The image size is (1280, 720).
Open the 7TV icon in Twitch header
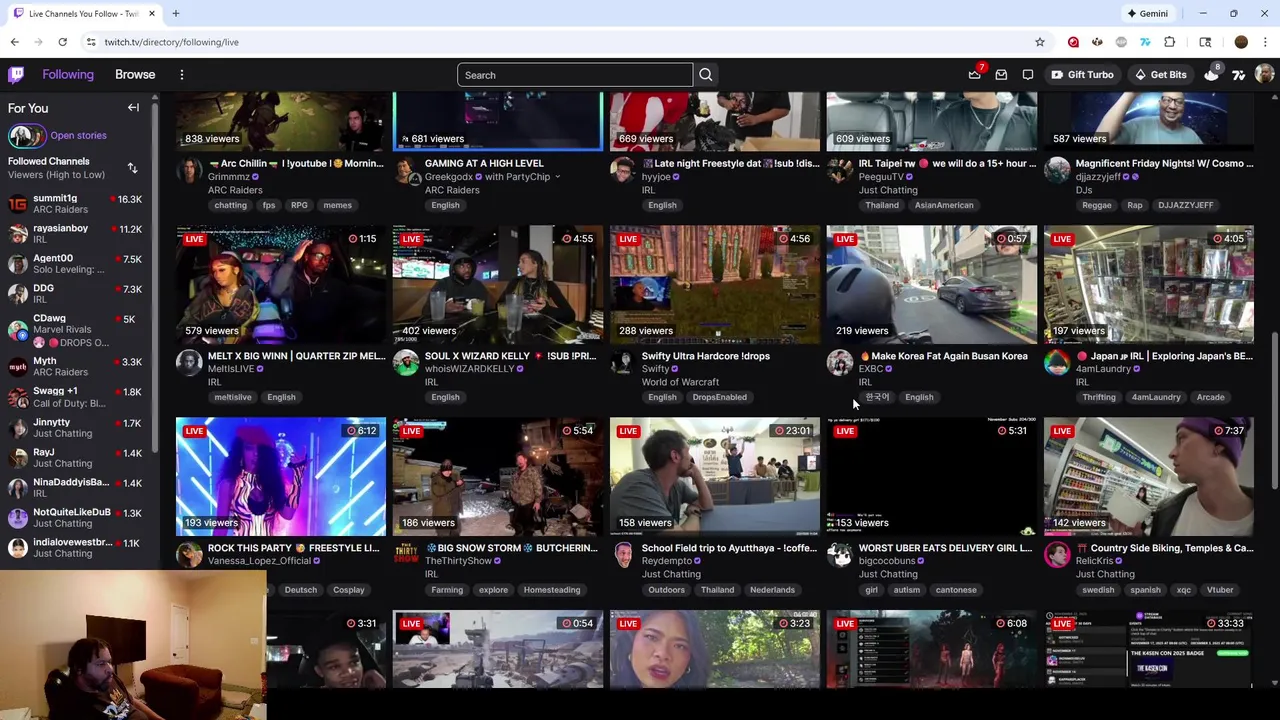pos(1239,75)
